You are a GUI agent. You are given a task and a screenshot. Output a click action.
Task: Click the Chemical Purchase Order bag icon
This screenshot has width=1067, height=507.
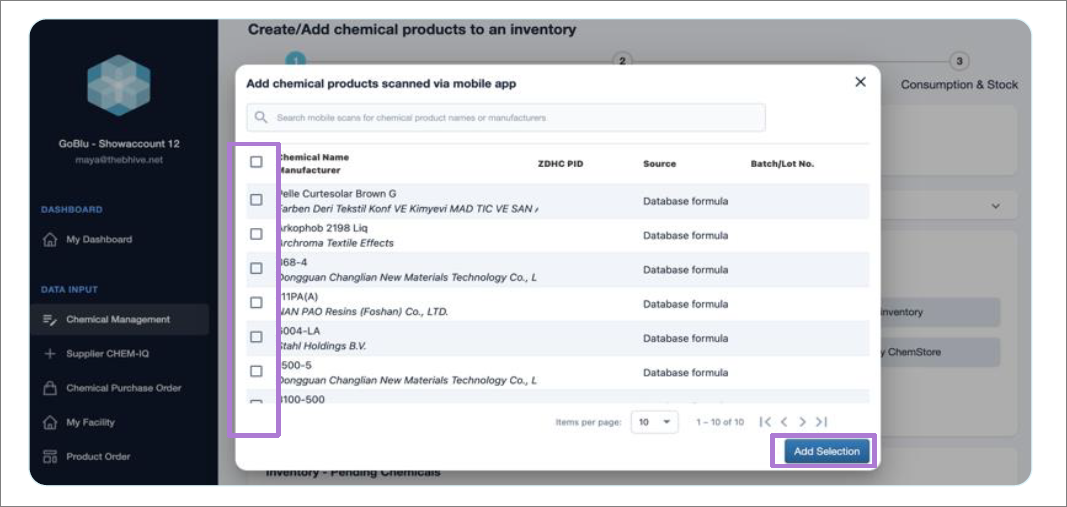pos(50,388)
